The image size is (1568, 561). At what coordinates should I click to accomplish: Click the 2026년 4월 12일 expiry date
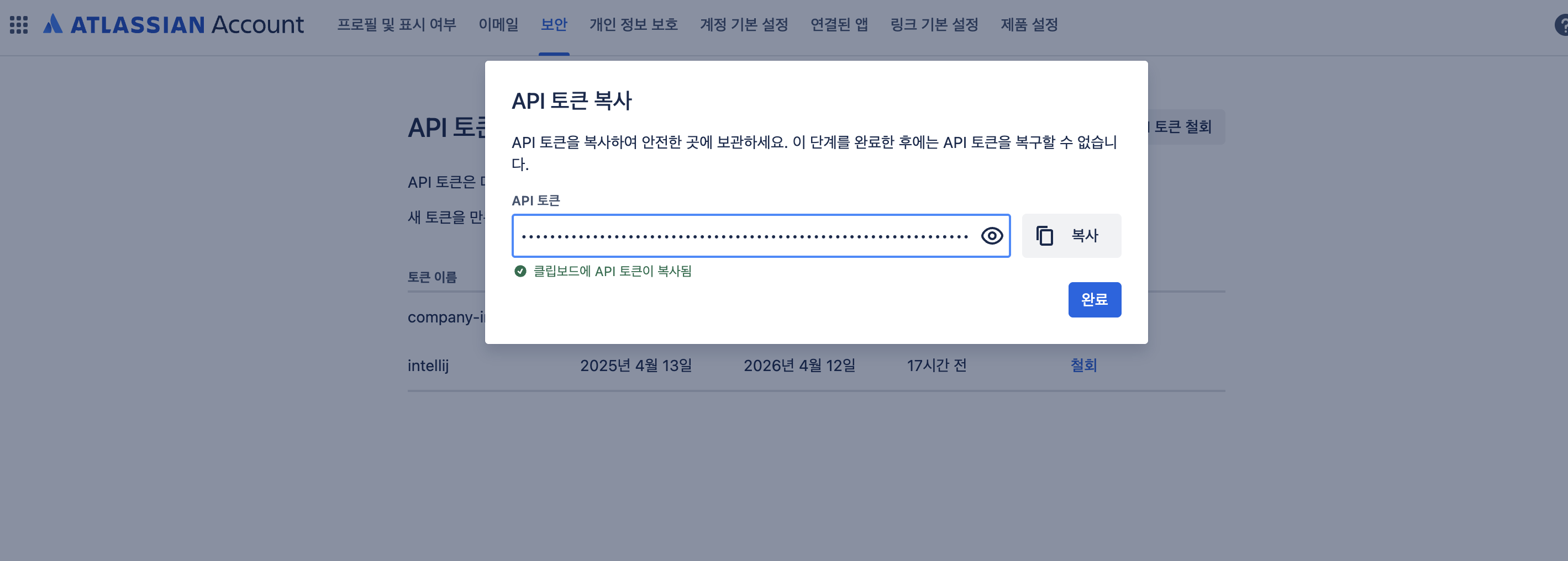click(799, 365)
